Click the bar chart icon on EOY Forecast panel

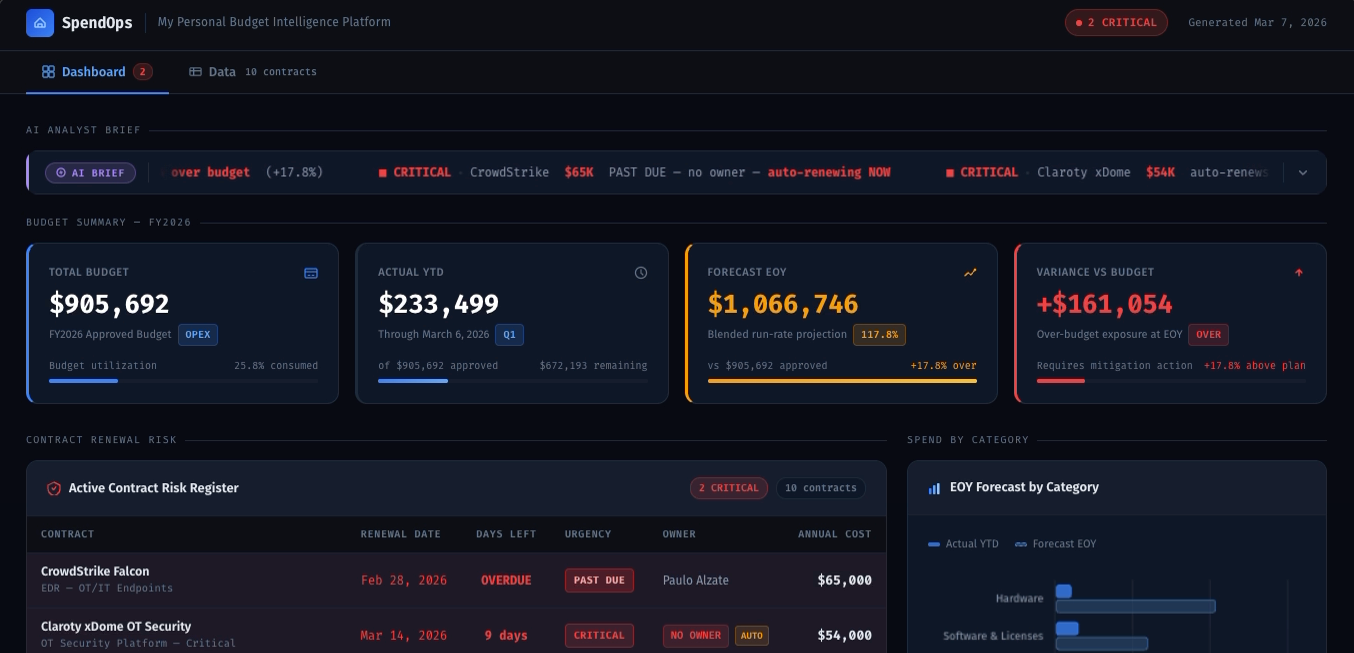pos(933,488)
